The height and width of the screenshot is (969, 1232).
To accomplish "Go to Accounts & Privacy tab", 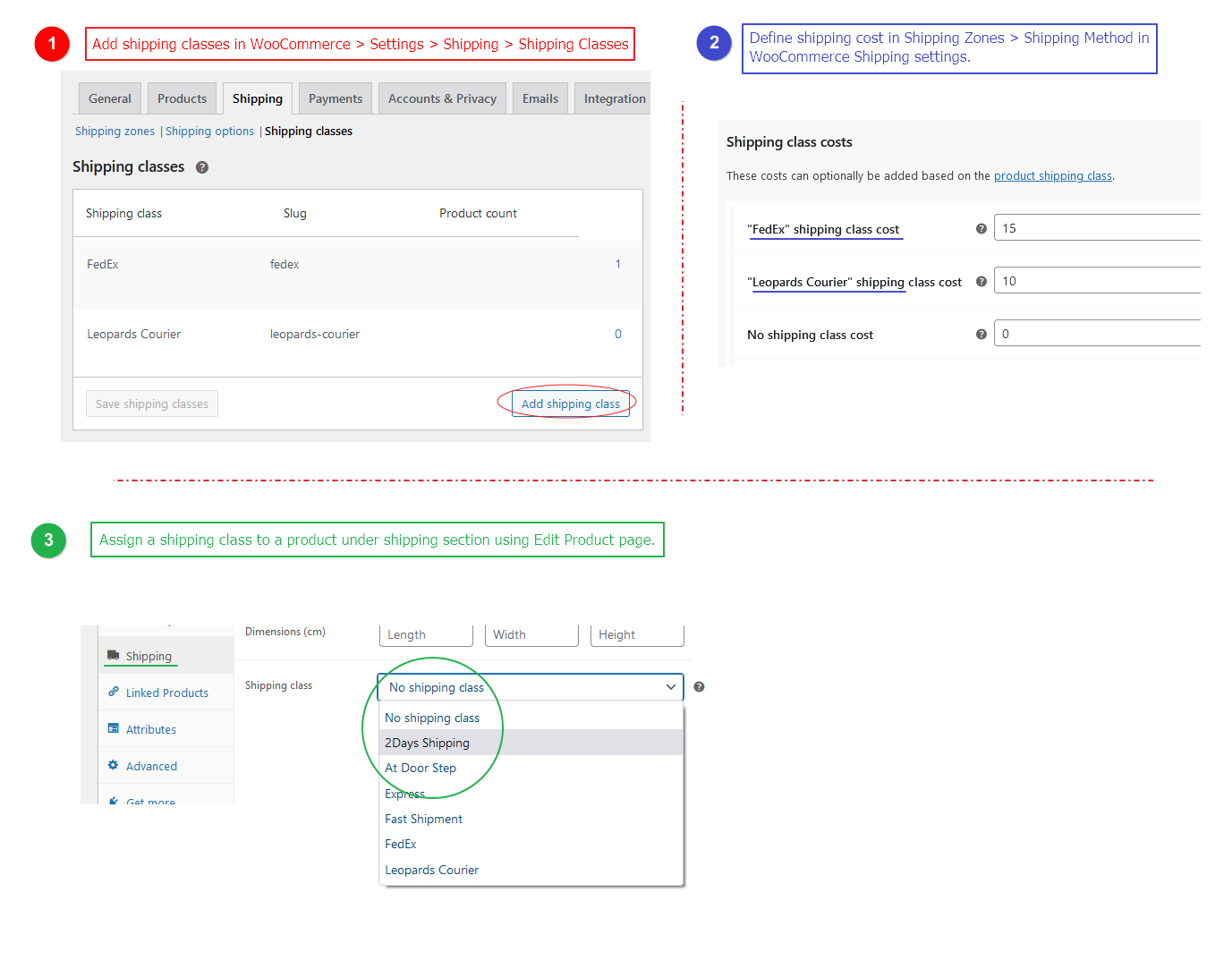I will (442, 98).
